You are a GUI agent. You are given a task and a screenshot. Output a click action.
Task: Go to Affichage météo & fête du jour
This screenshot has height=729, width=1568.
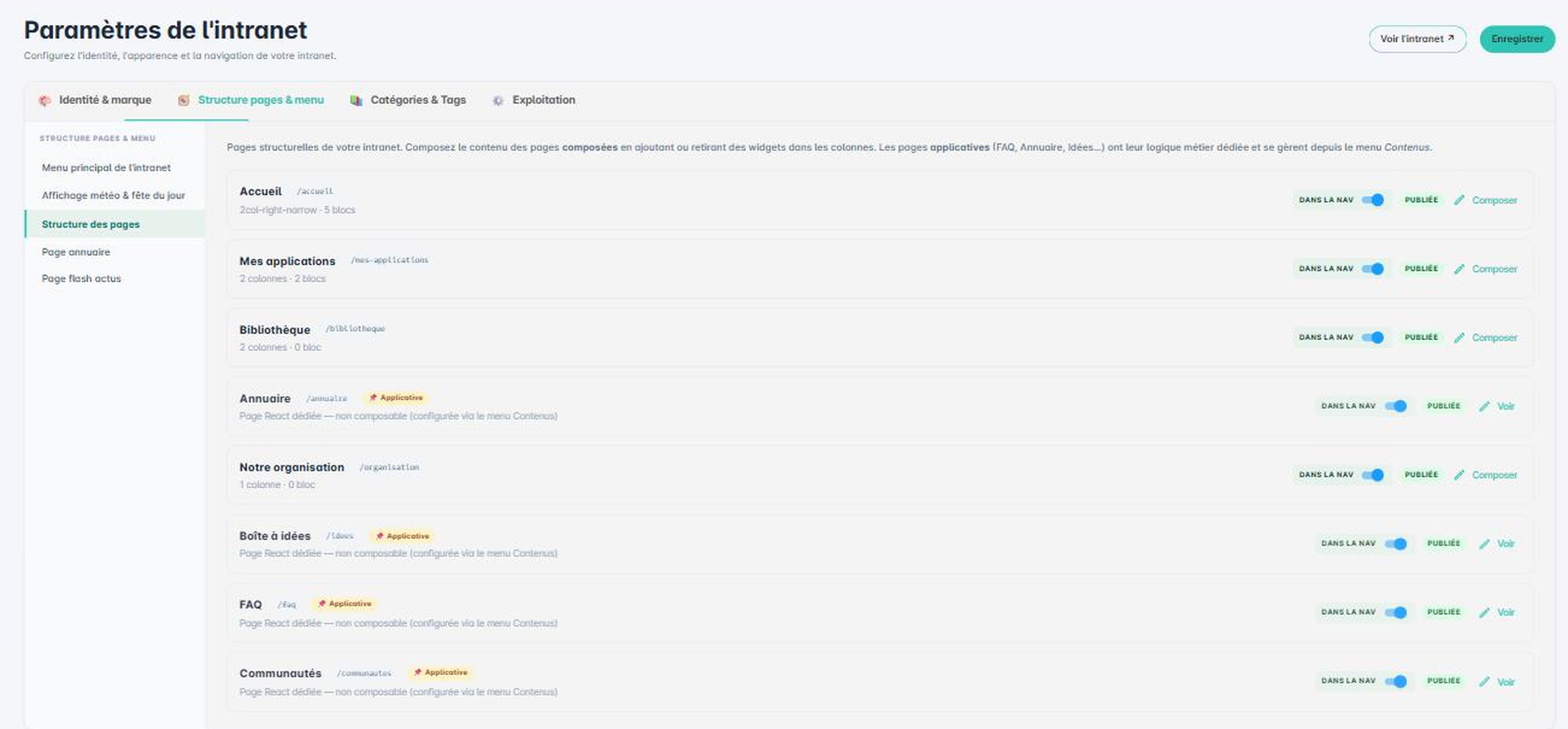tap(114, 196)
